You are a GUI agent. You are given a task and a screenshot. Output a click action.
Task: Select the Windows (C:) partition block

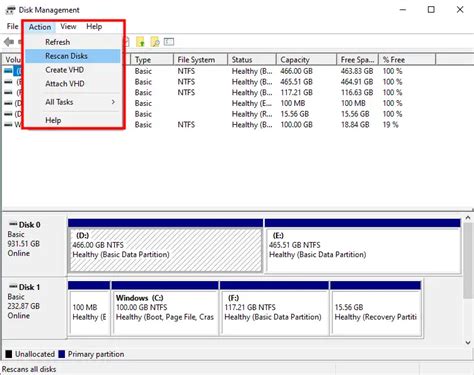click(x=165, y=312)
